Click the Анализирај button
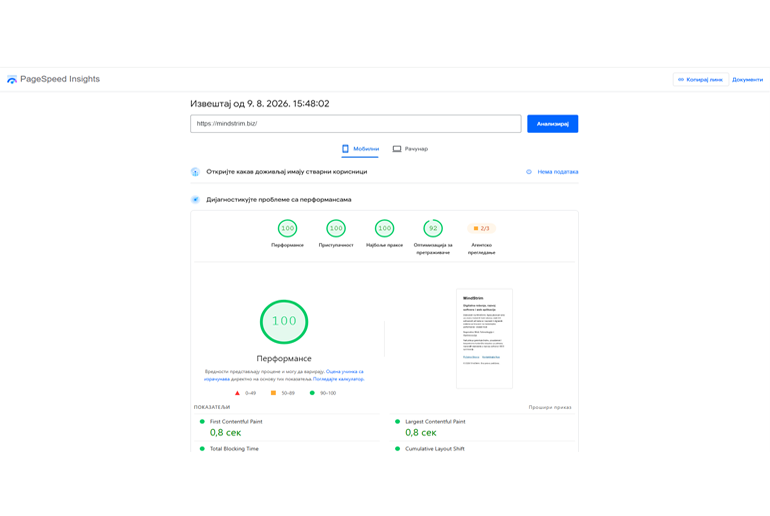 552,124
